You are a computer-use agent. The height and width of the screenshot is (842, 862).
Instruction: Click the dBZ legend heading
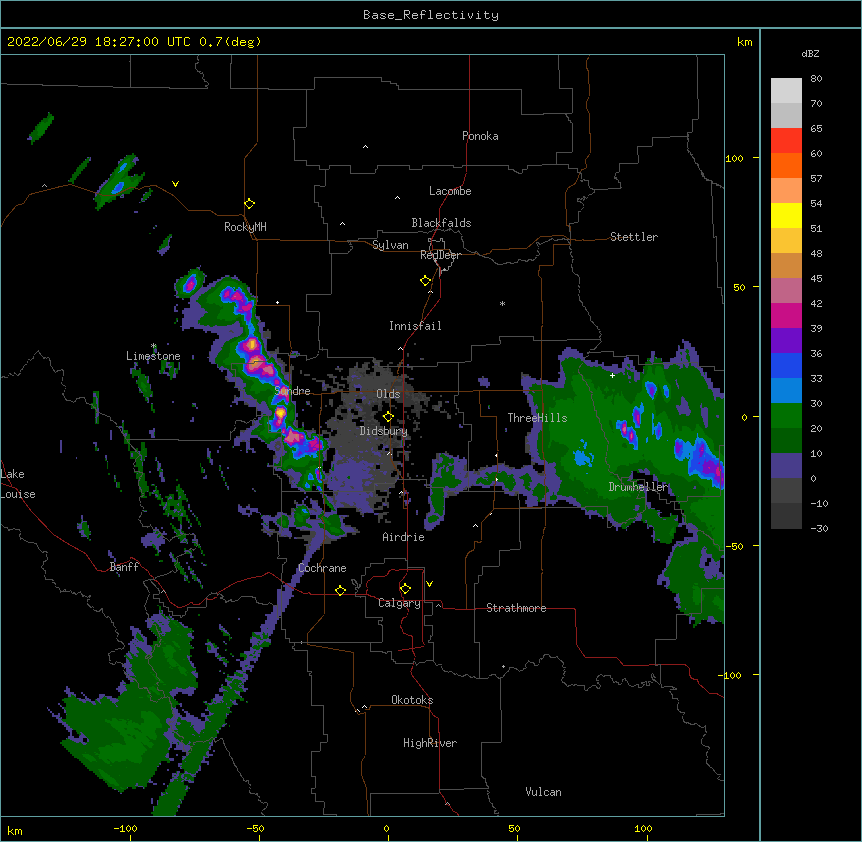tap(810, 54)
